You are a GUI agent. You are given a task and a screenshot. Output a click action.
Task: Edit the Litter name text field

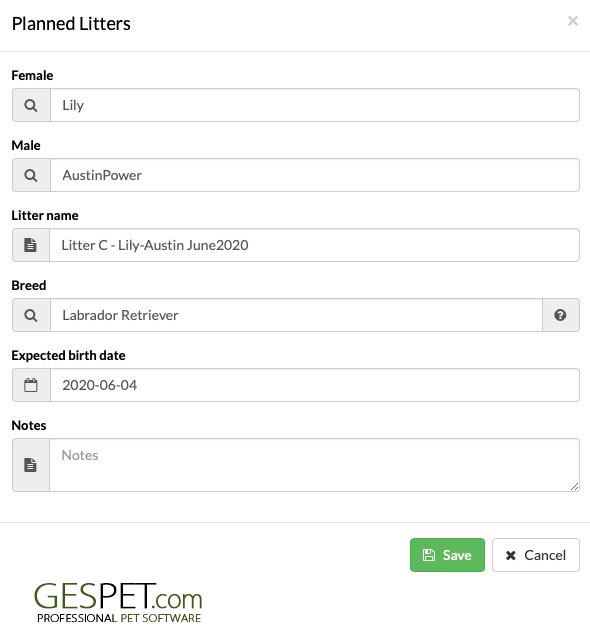pyautogui.click(x=314, y=245)
